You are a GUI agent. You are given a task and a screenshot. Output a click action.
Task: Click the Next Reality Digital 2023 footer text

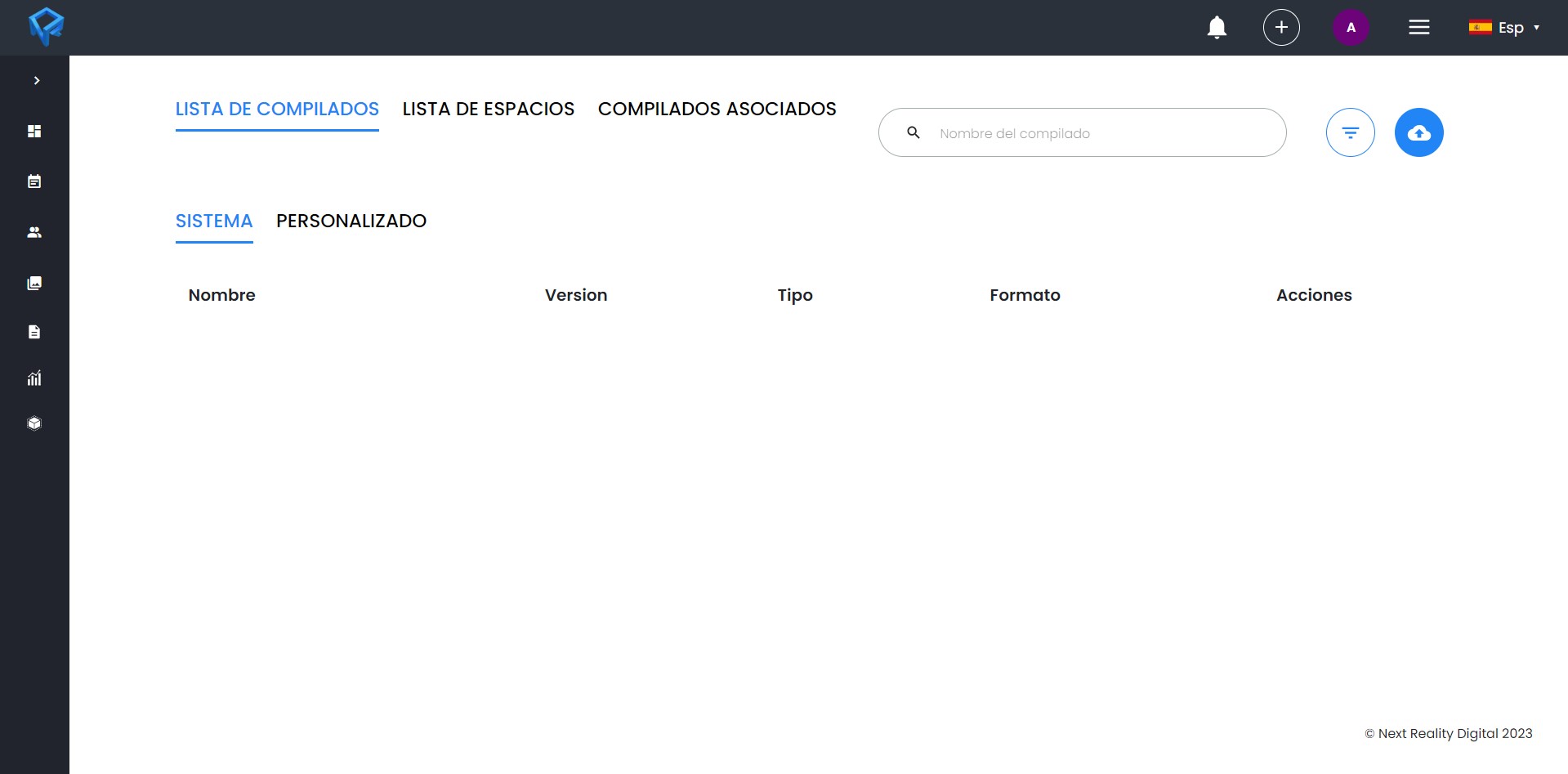coord(1449,733)
